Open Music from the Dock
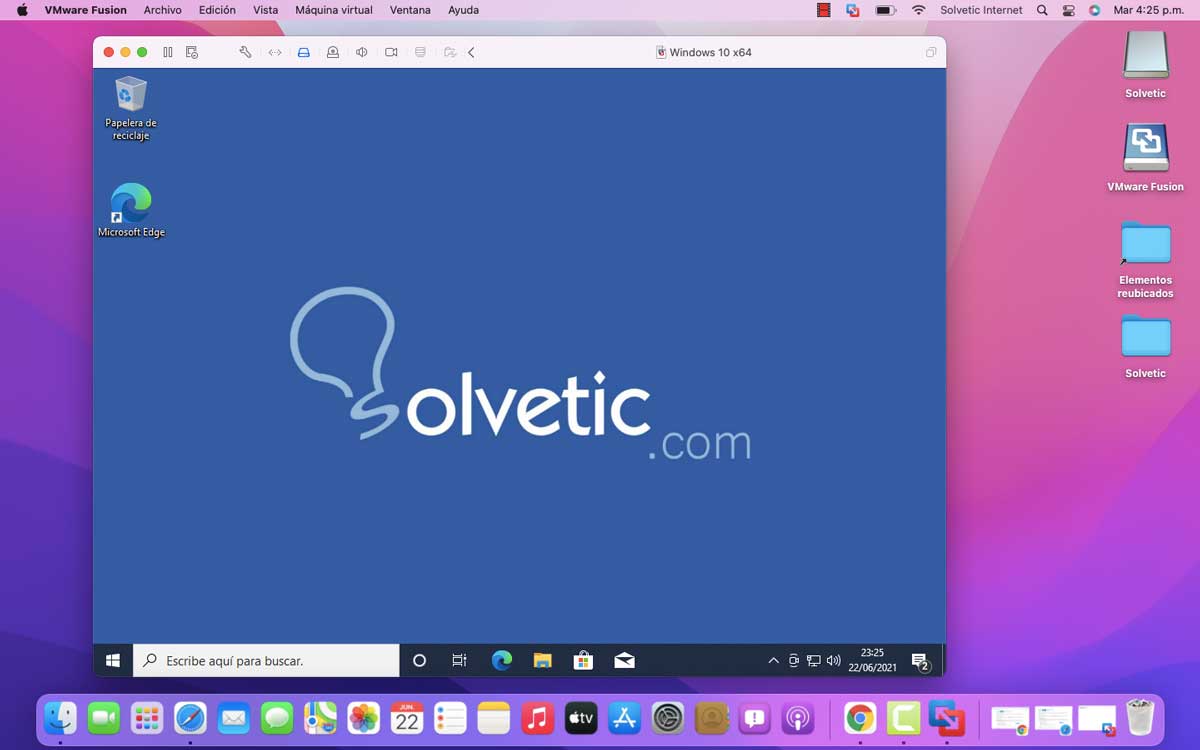This screenshot has height=750, width=1200. click(x=538, y=717)
